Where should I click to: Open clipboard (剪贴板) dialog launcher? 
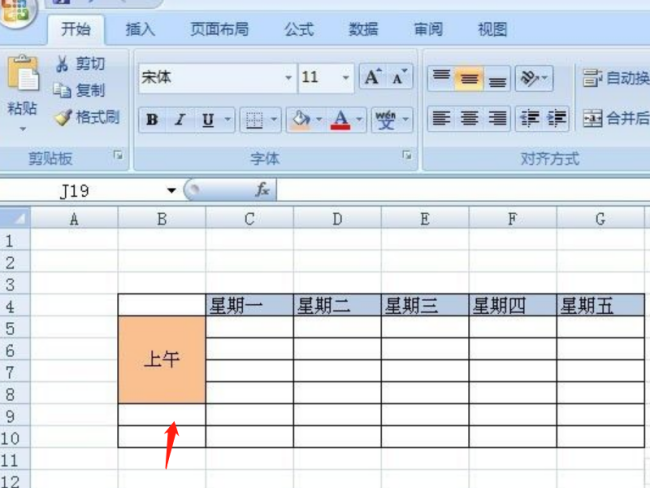click(118, 155)
